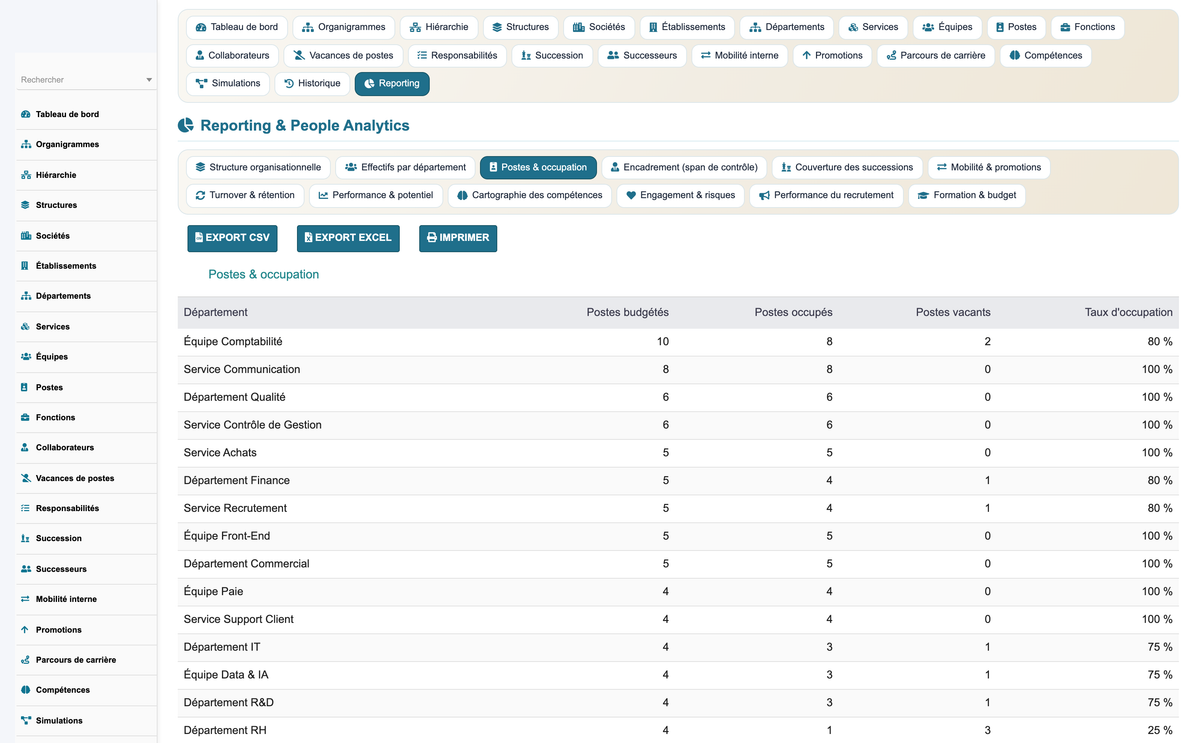Select the Équipe Comptabilité row name
The image size is (1200, 743).
tap(233, 342)
